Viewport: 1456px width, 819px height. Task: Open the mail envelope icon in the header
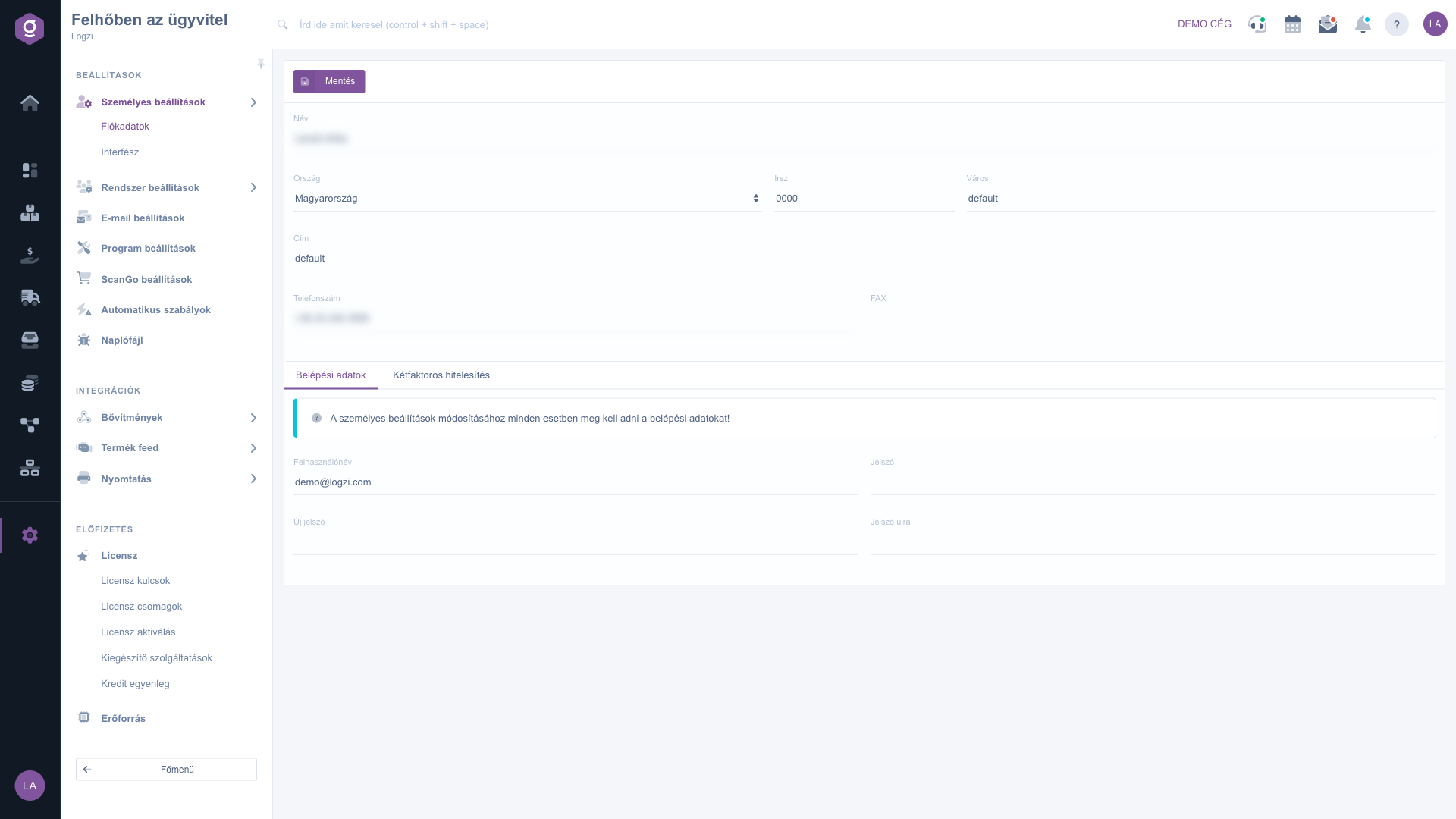1327,24
